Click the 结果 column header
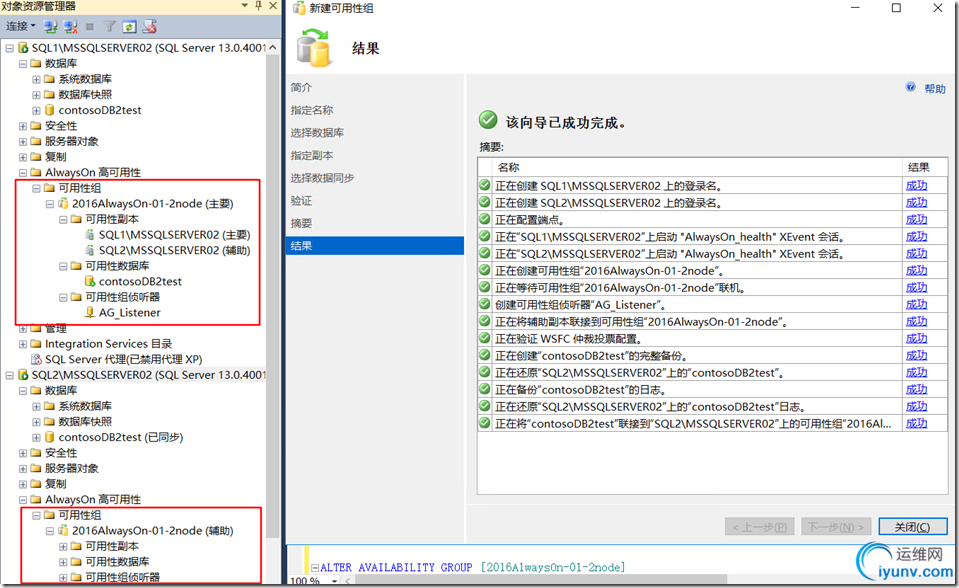959x588 pixels. (925, 167)
